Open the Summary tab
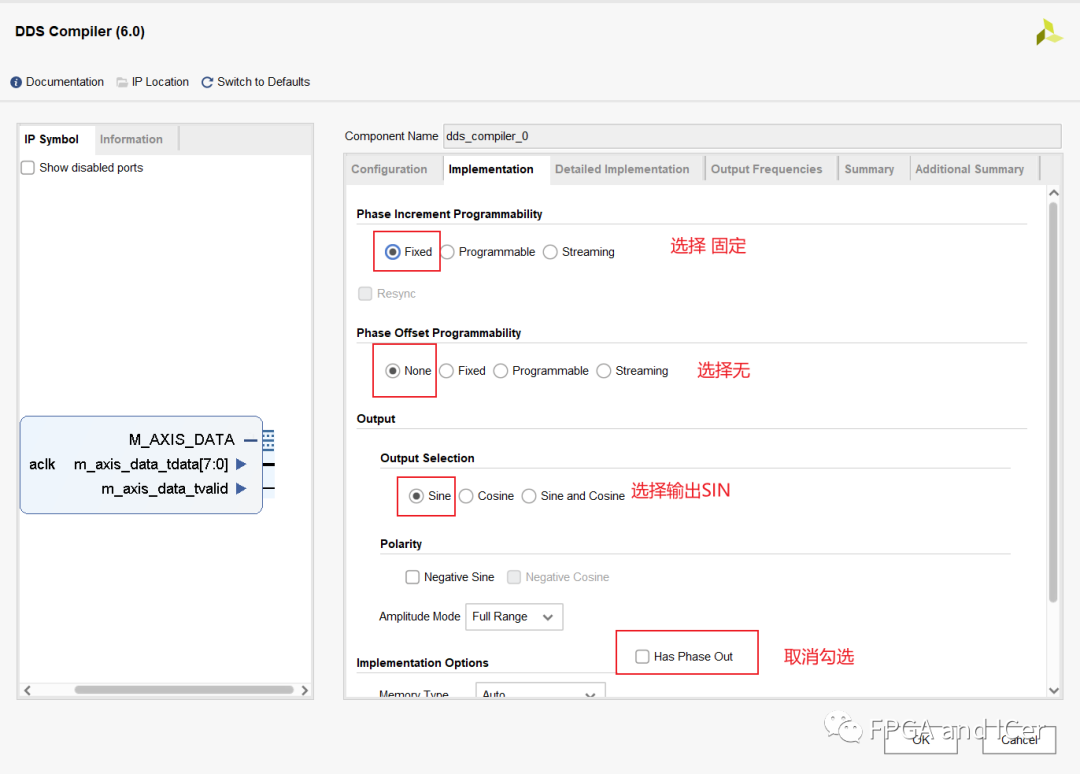 click(869, 169)
